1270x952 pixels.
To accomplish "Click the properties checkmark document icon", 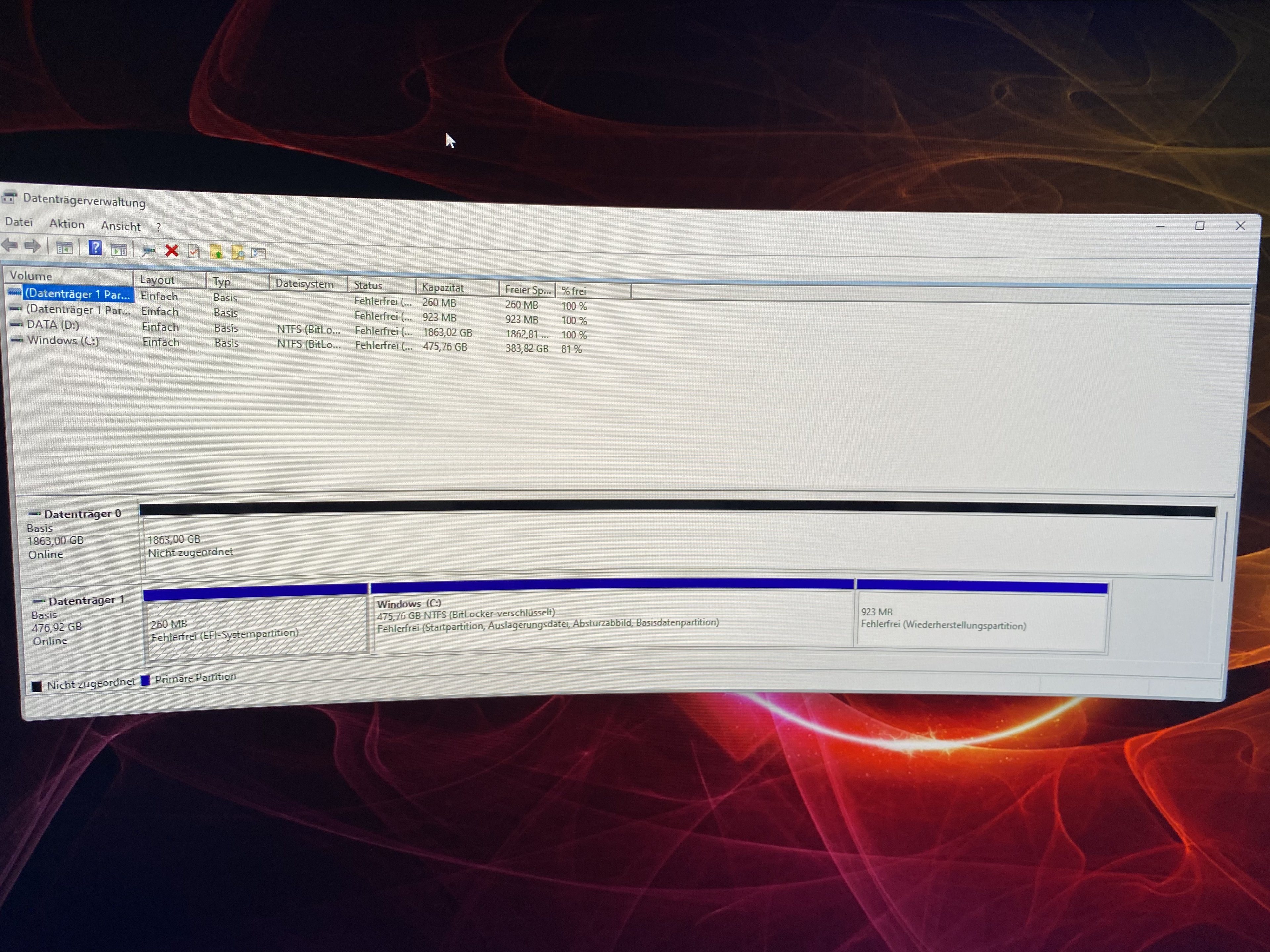I will [x=194, y=251].
